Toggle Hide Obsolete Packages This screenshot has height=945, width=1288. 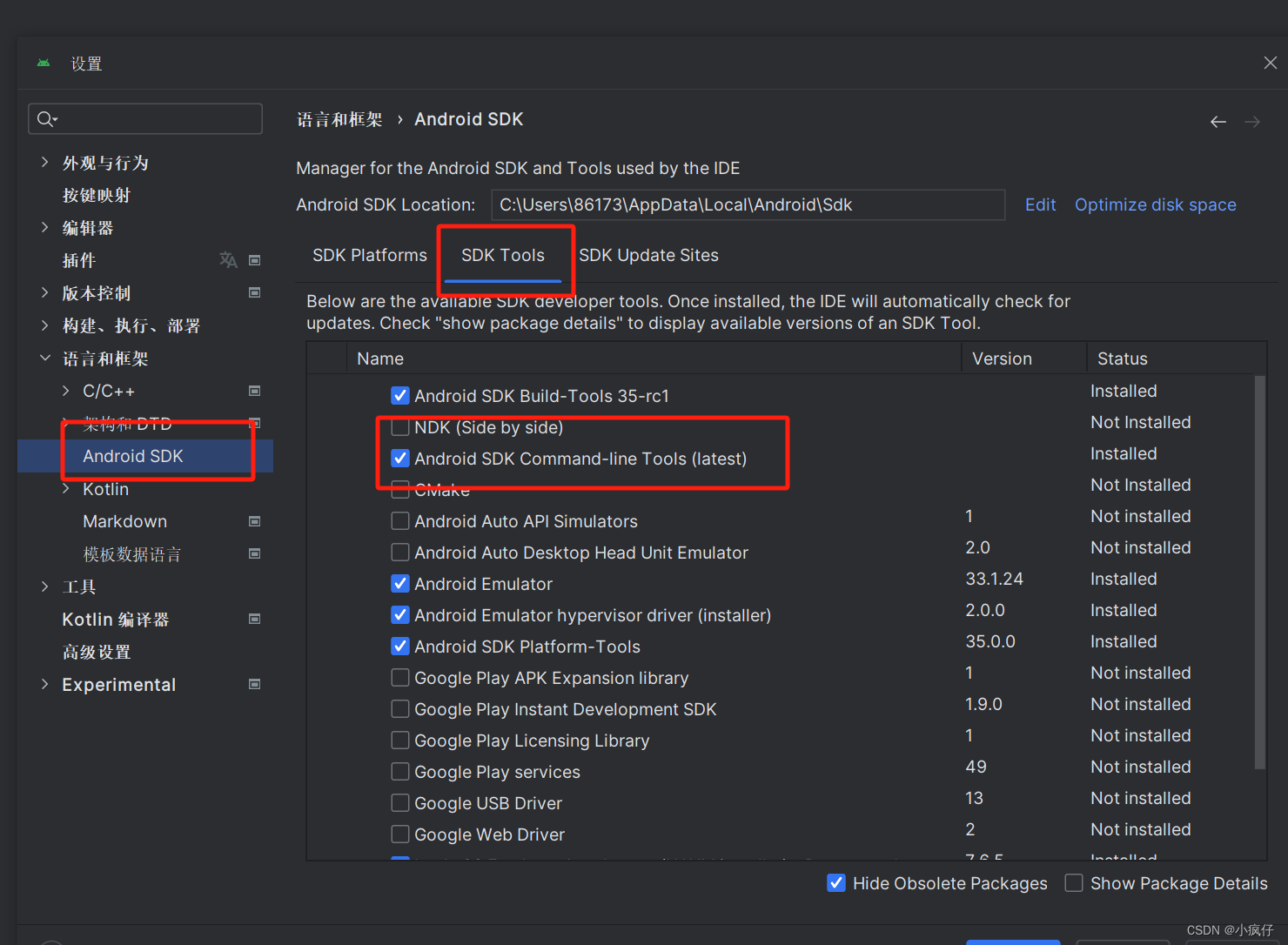click(836, 883)
